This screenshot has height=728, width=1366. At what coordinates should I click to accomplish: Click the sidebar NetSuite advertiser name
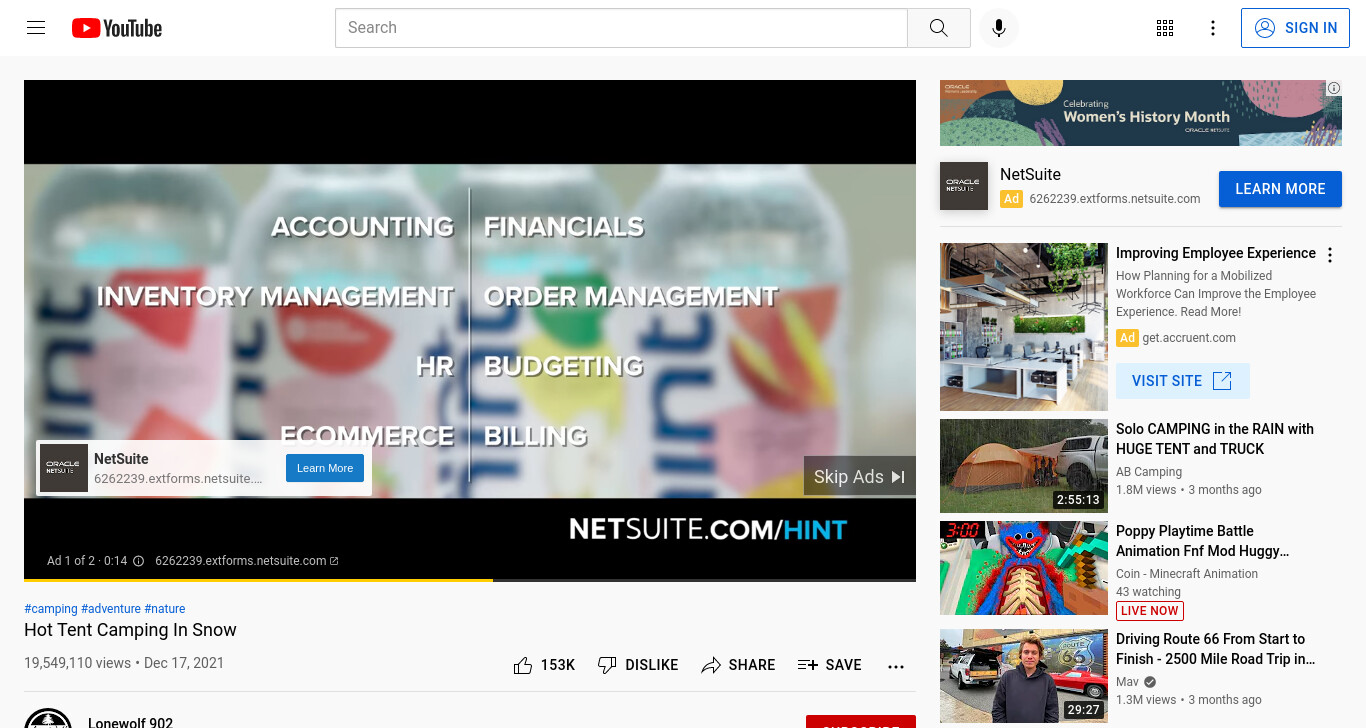coord(1030,174)
